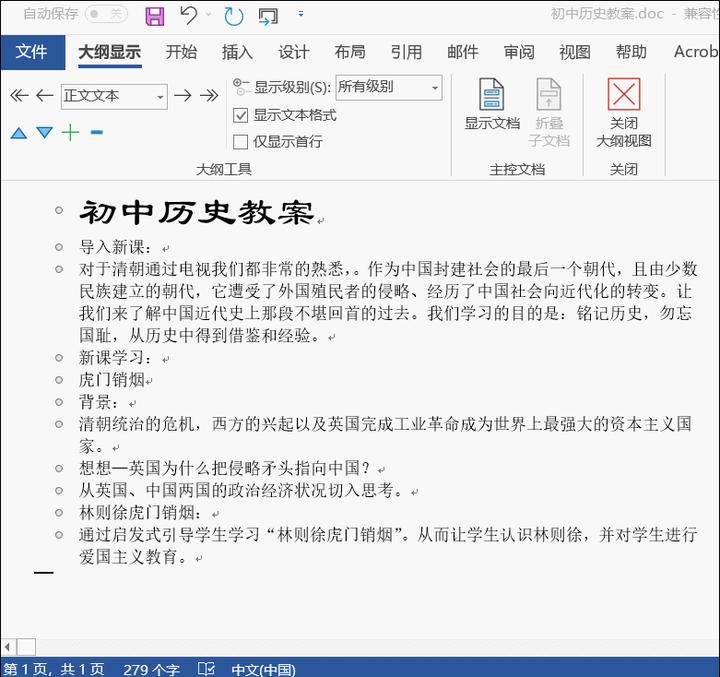Viewport: 720px width, 677px height.
Task: Click the 关闭大纲视图 button
Action: click(x=624, y=113)
